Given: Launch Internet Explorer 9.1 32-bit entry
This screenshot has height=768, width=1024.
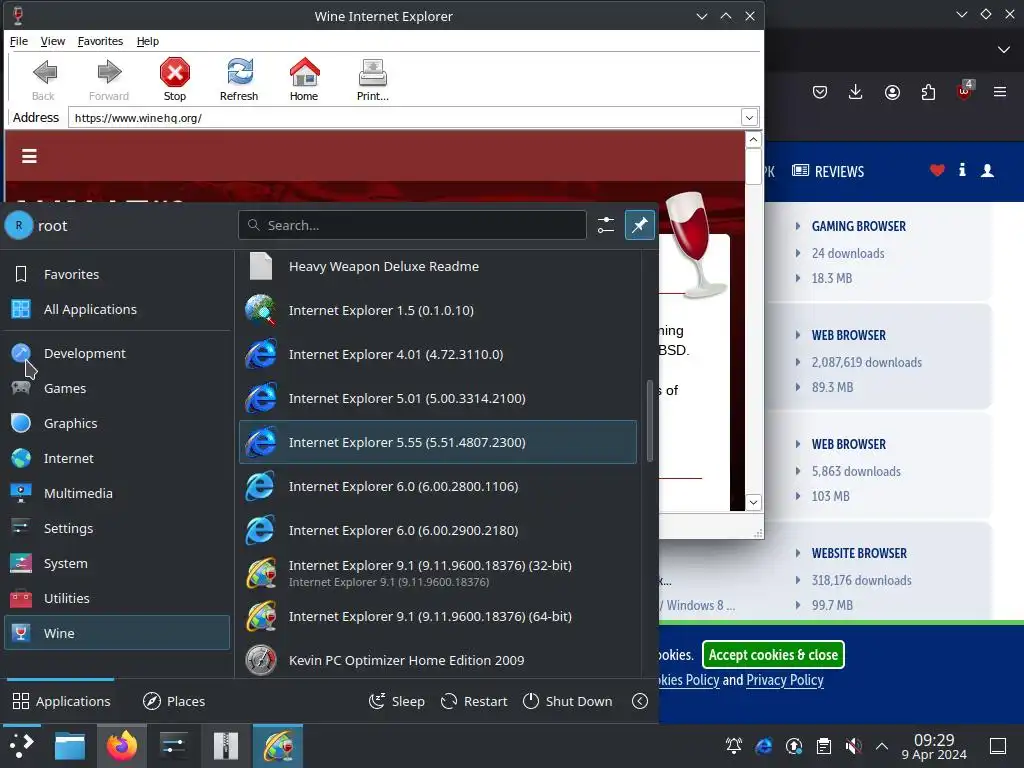Looking at the screenshot, I should click(438, 573).
